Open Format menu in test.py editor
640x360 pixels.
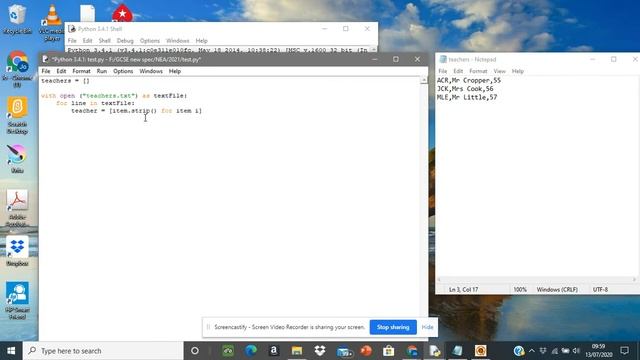pyautogui.click(x=81, y=71)
